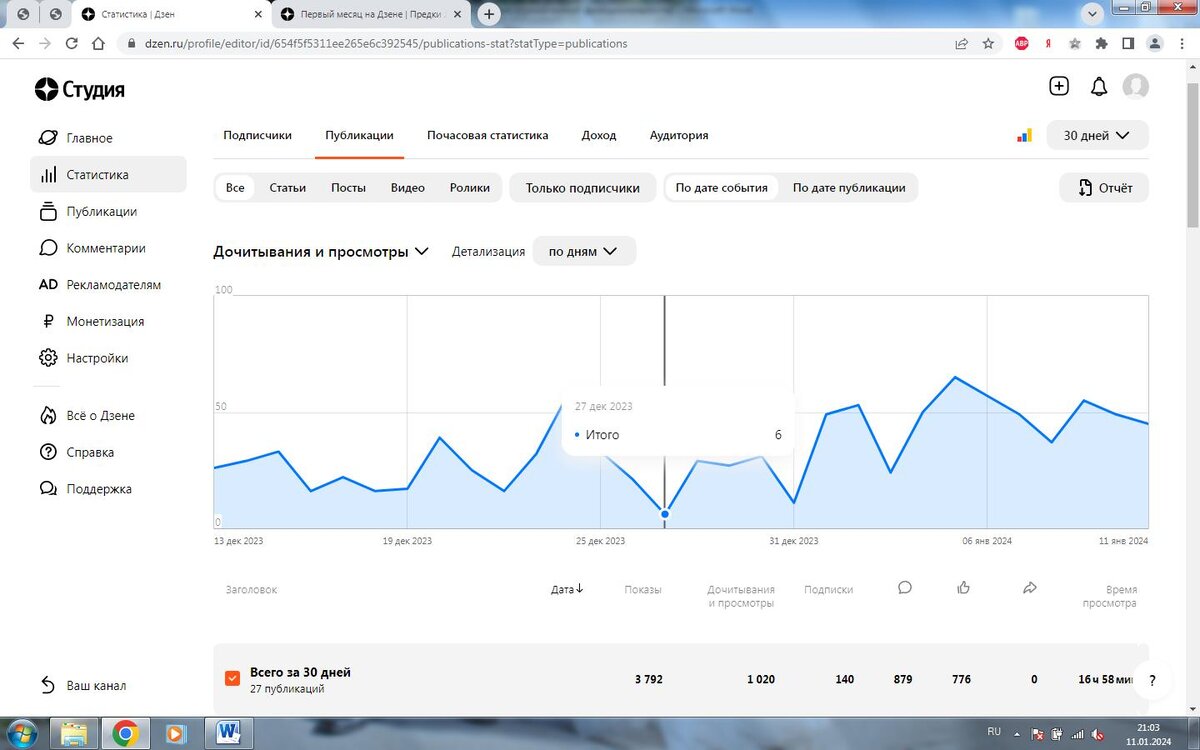This screenshot has width=1200, height=750.
Task: Toggle the 'Всего за 30 дней' checkbox
Action: [x=233, y=679]
